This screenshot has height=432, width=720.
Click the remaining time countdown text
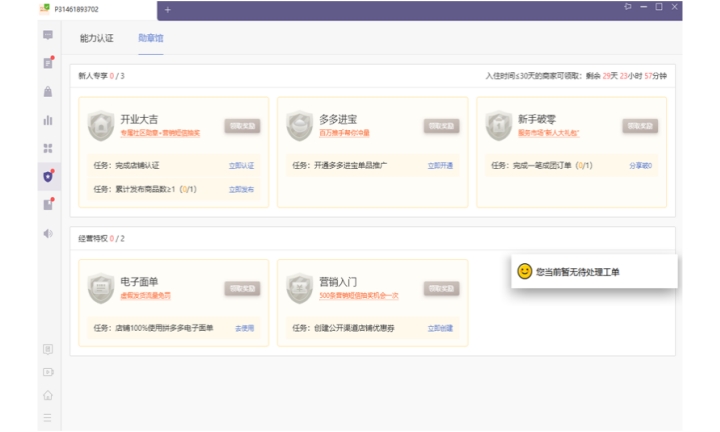coord(626,76)
